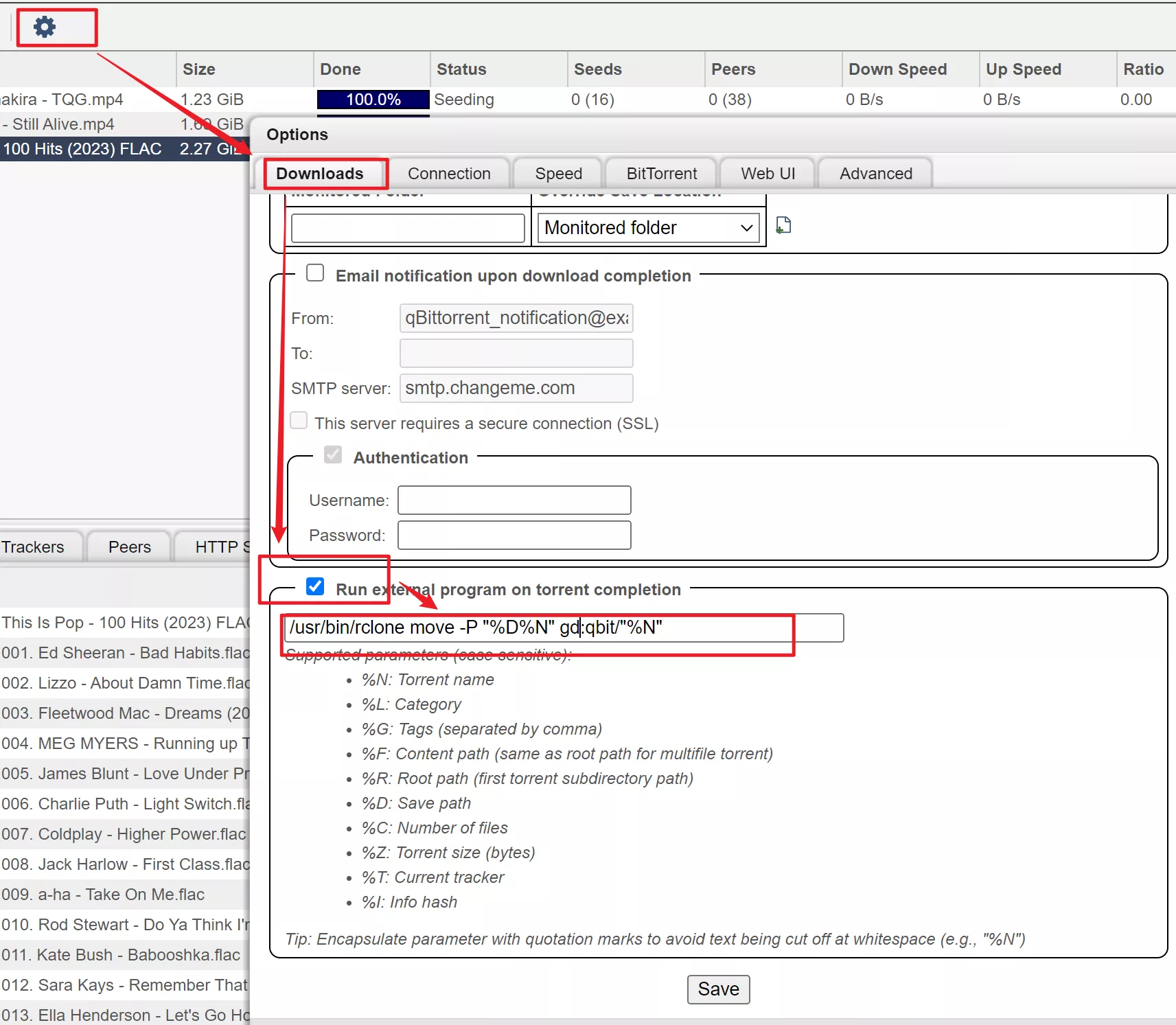Viewport: 1176px width, 1025px height.
Task: Click the email To address field
Action: point(516,354)
